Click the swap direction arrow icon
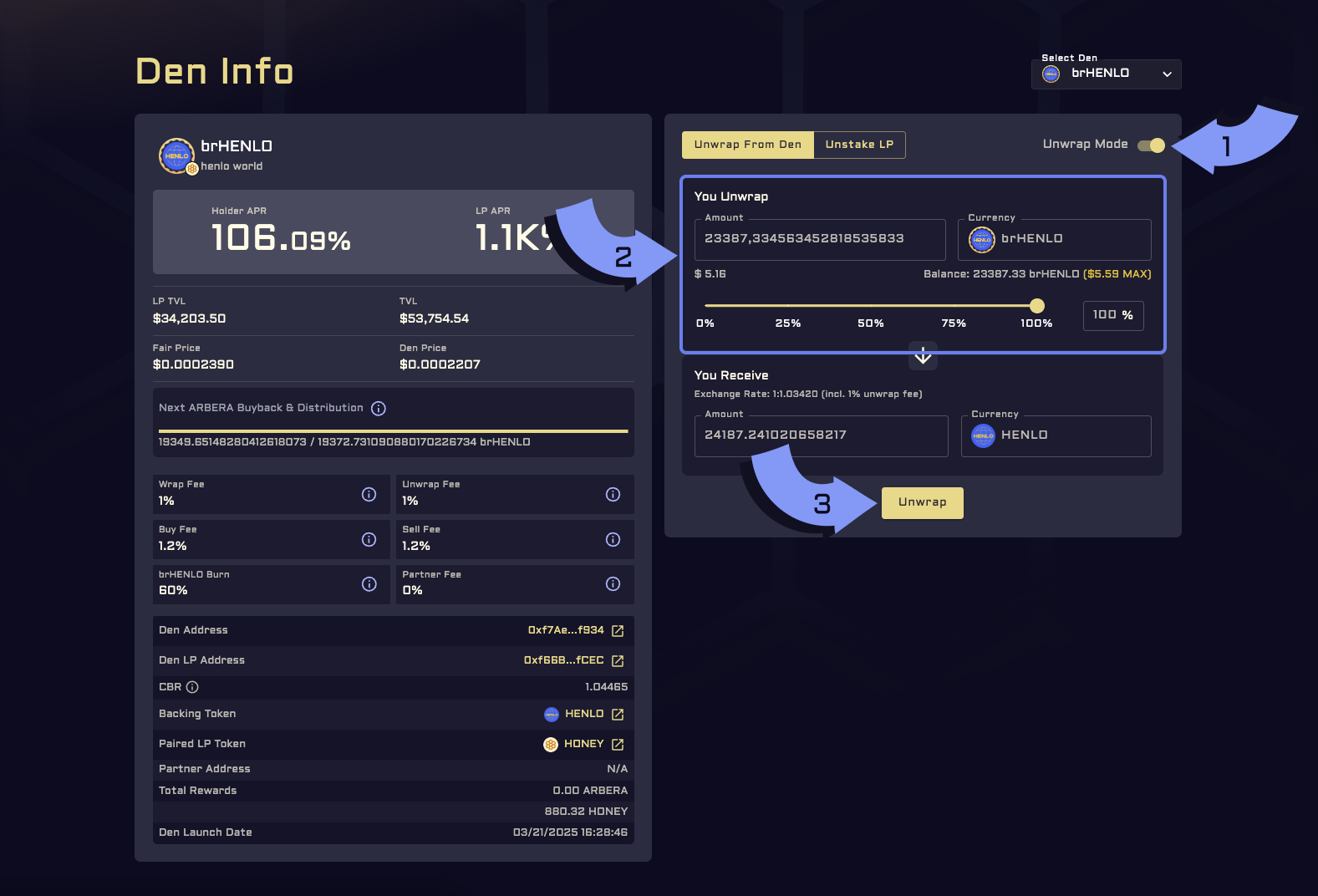Screen dimensions: 1318x896 (x=923, y=356)
